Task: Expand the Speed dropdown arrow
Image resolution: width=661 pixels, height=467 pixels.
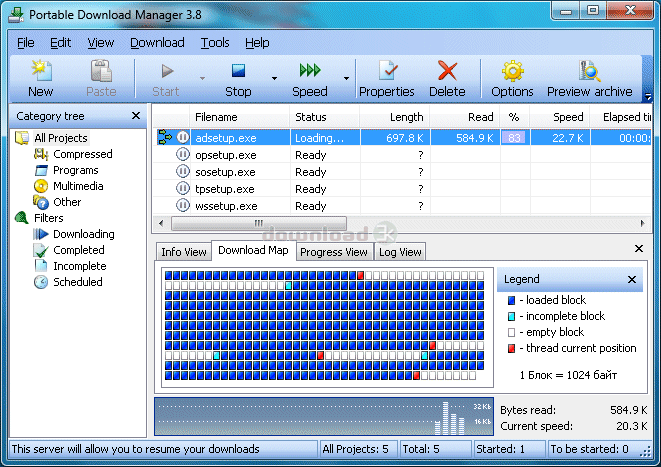Action: tap(347, 78)
